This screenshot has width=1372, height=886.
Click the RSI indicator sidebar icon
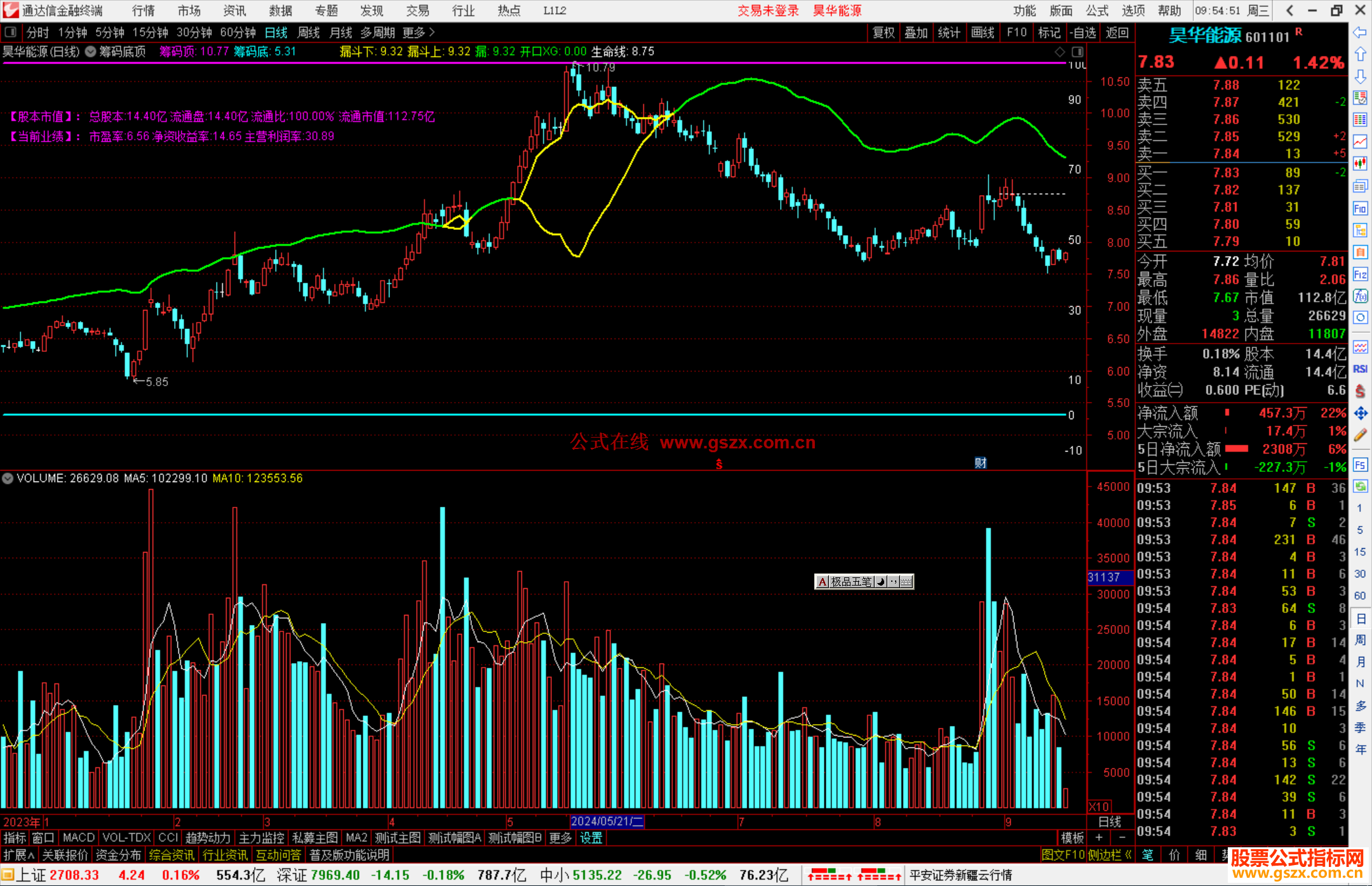tap(1360, 369)
